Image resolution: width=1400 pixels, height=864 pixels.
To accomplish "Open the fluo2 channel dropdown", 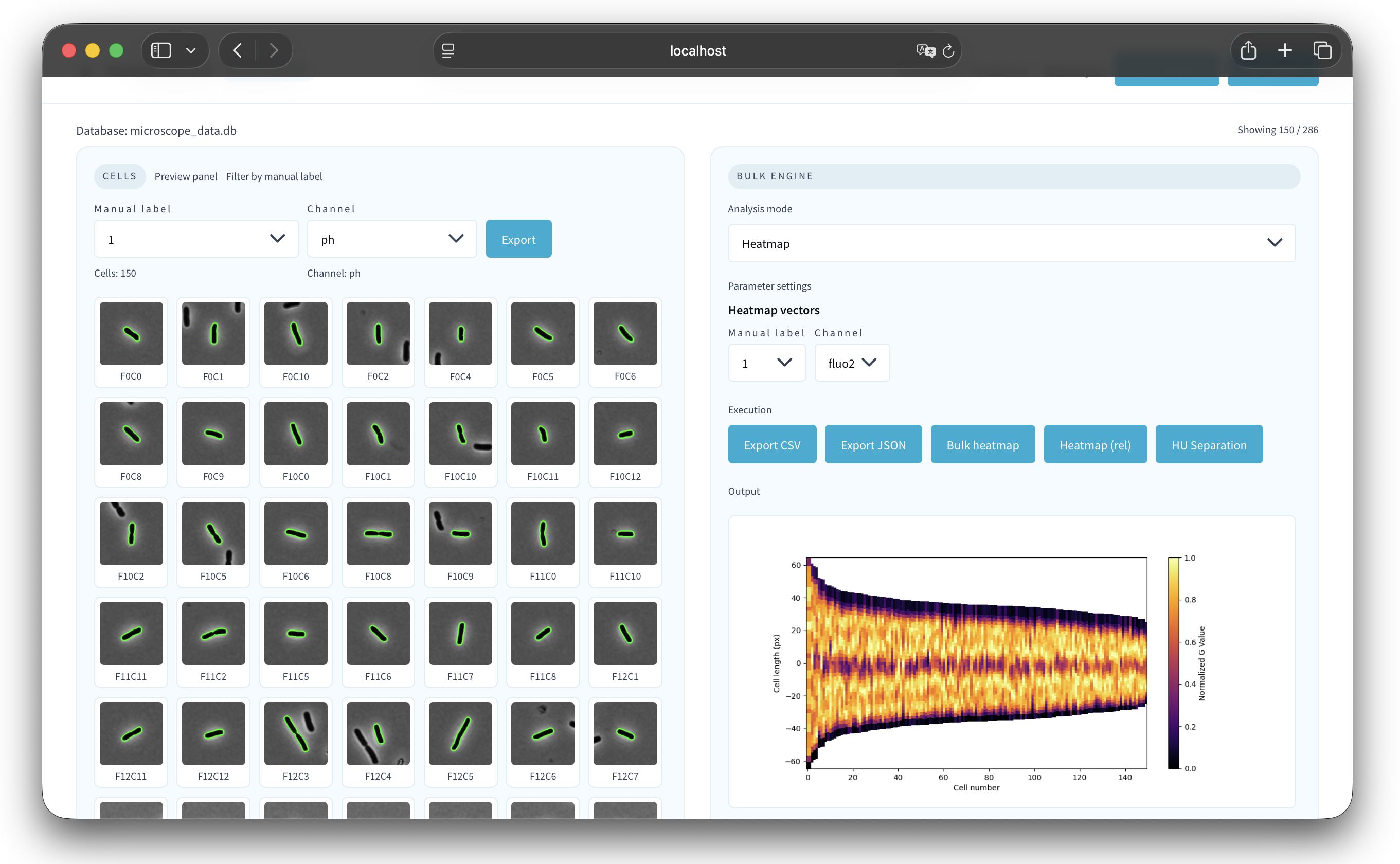I will coord(851,363).
